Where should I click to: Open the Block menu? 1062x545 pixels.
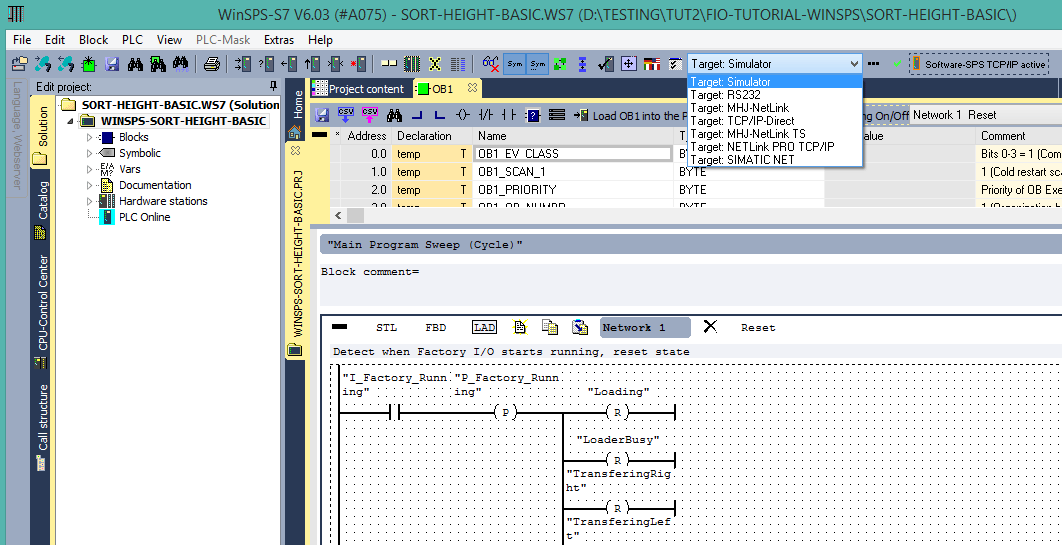point(93,40)
